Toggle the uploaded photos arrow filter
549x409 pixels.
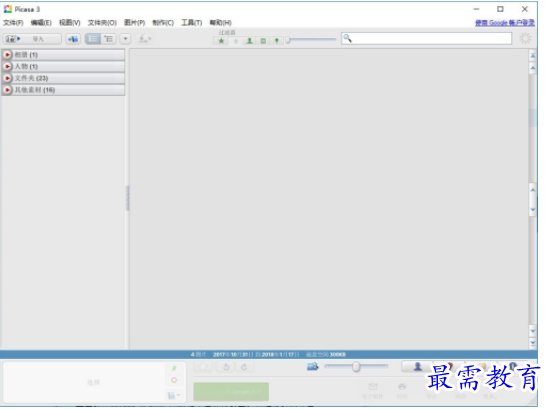point(236,41)
